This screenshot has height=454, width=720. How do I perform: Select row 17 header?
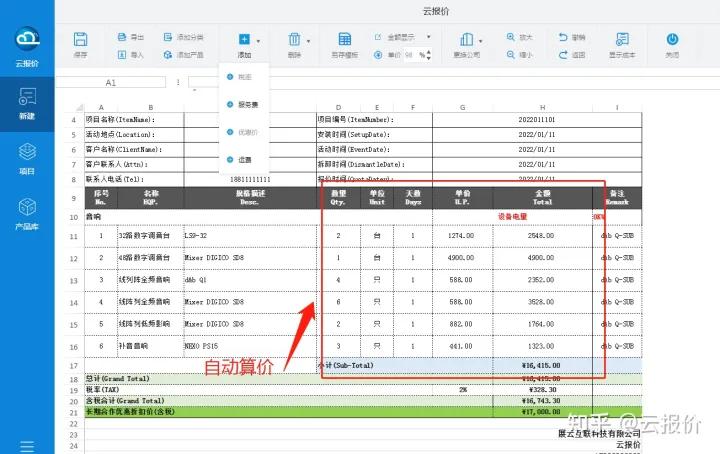point(73,366)
